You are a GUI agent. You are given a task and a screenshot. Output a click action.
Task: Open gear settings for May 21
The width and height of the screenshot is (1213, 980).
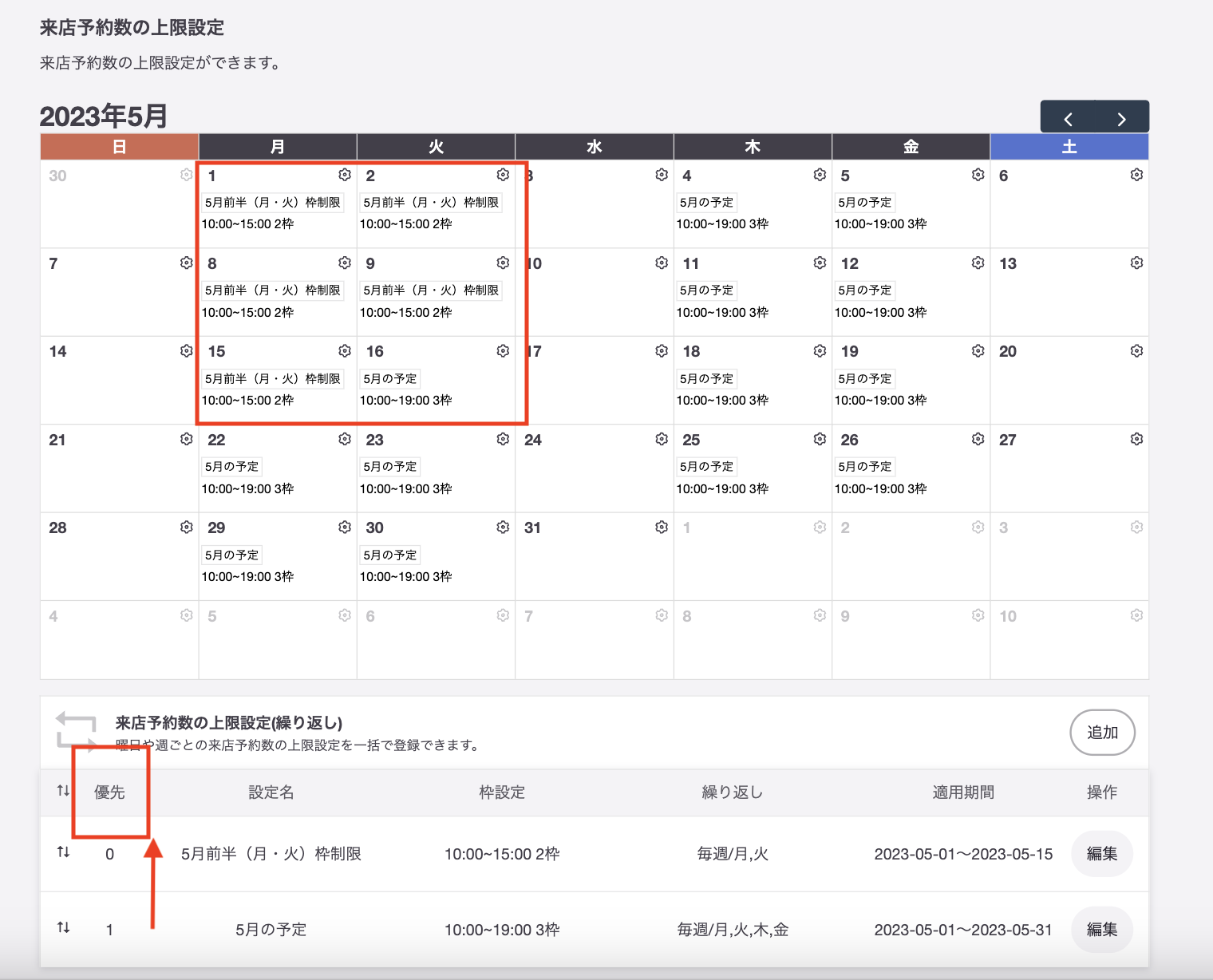pyautogui.click(x=186, y=439)
